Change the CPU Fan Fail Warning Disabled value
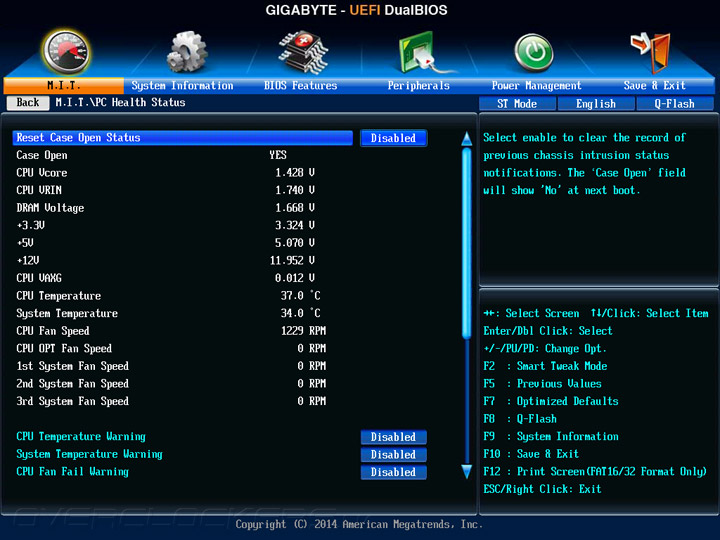Viewport: 720px width, 540px height. (394, 472)
